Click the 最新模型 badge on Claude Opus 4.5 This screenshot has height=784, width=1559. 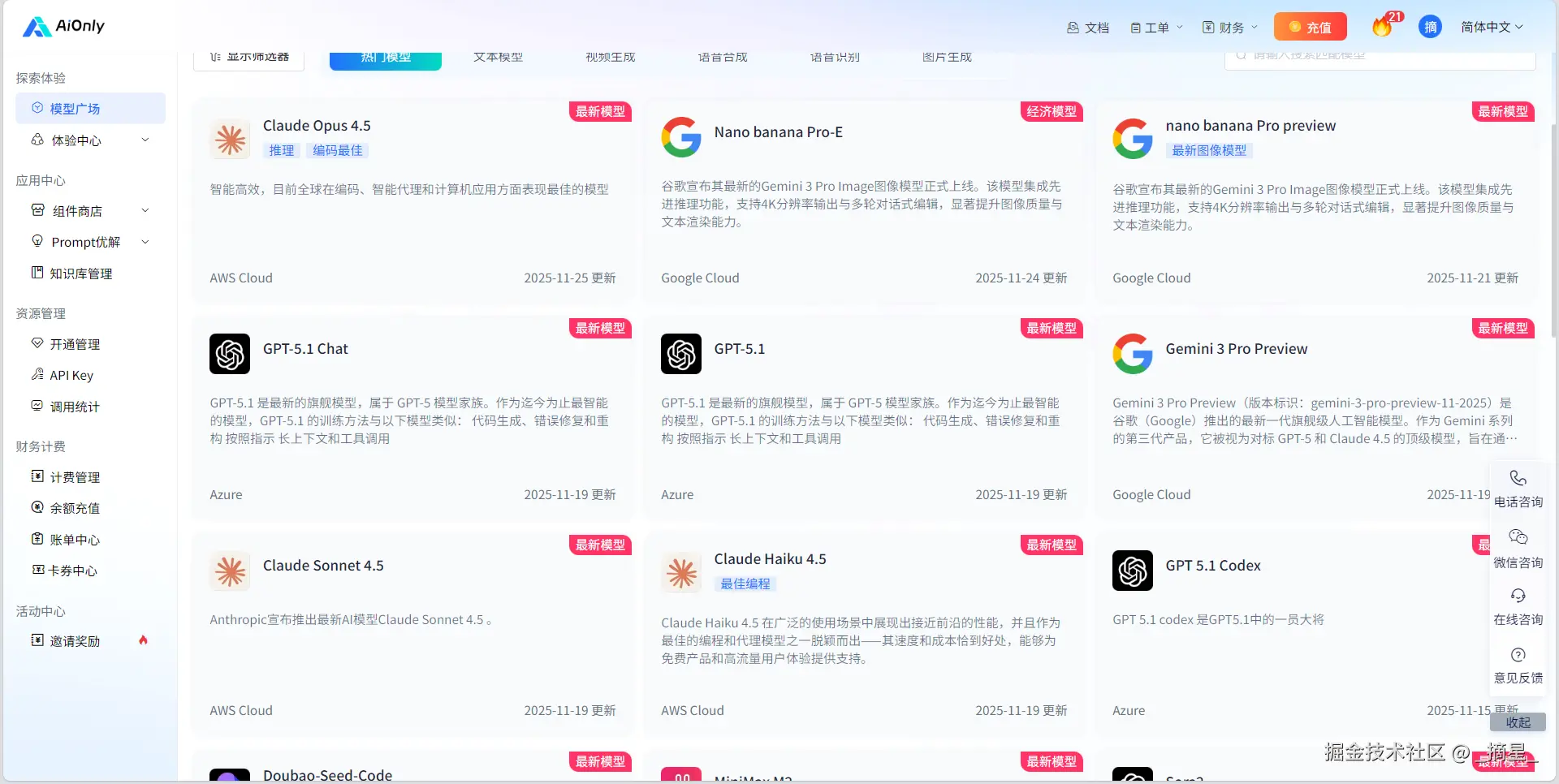pos(600,111)
